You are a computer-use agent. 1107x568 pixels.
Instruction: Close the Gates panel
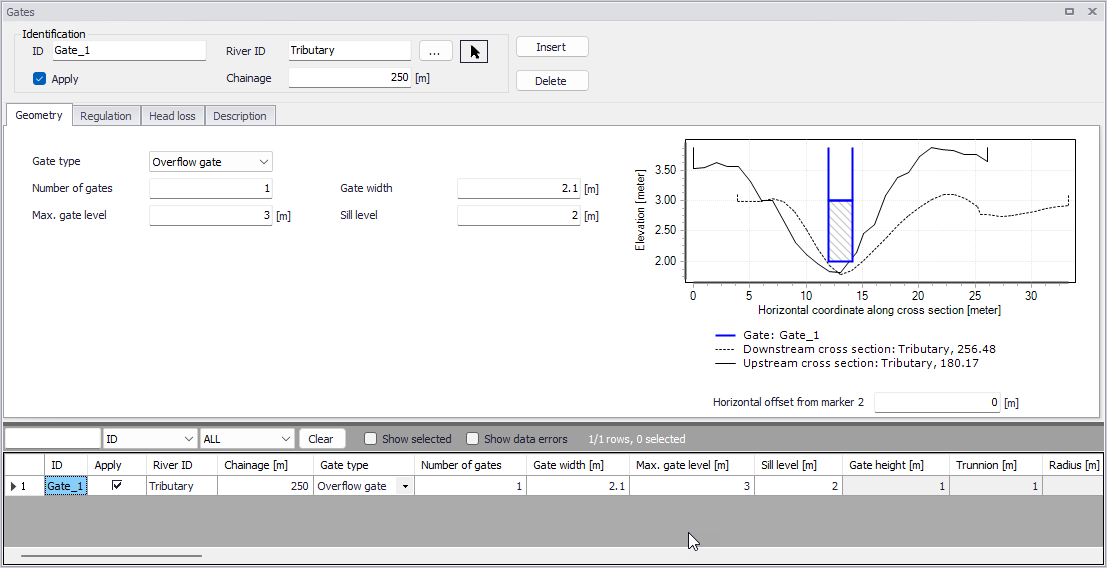pyautogui.click(x=1093, y=11)
